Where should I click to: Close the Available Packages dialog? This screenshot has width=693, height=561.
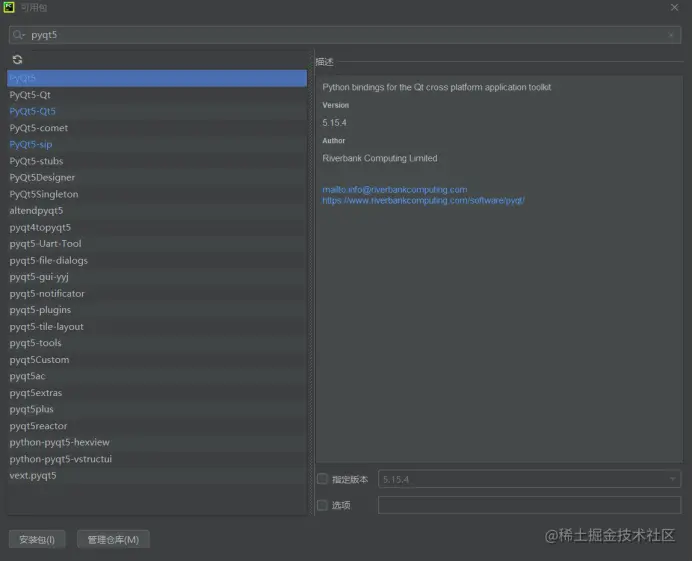pos(674,8)
